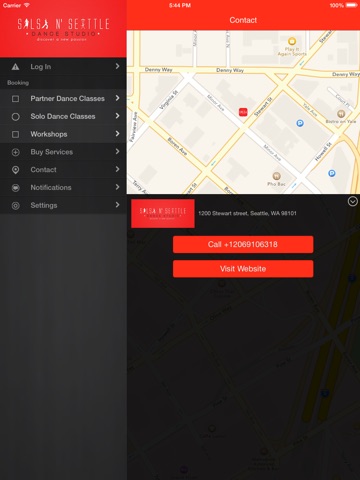Viewport: 360px width, 480px height.
Task: Click the location pin icon beside Contact
Action: point(15,170)
